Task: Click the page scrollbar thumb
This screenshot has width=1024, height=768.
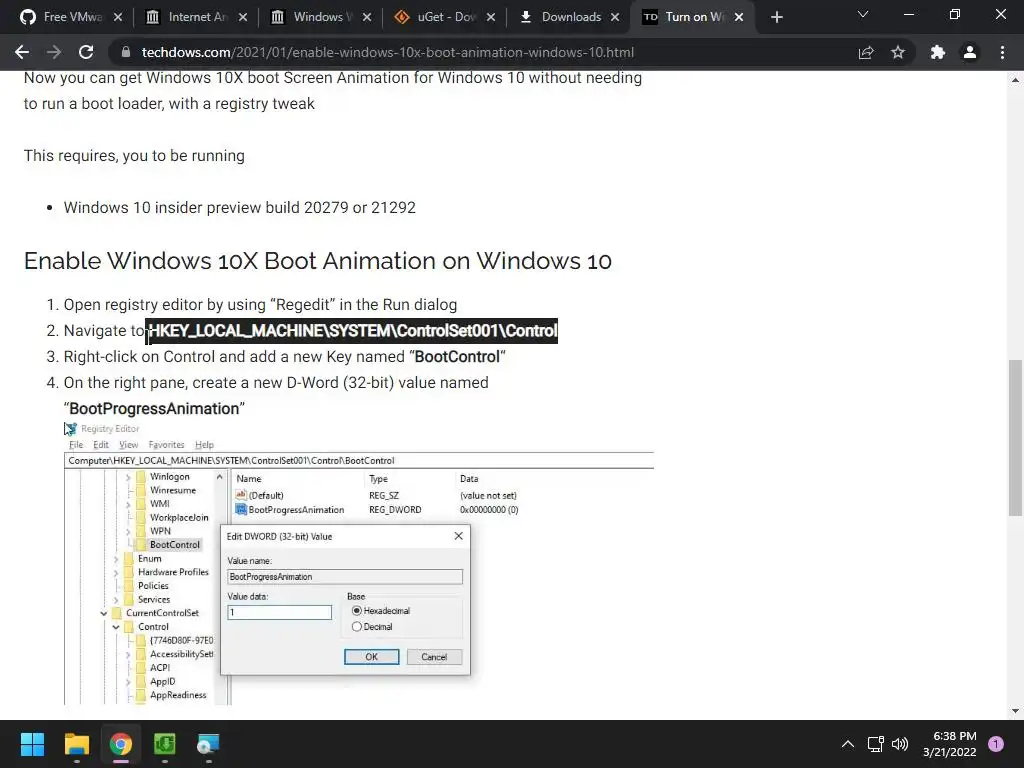Action: [x=1015, y=438]
